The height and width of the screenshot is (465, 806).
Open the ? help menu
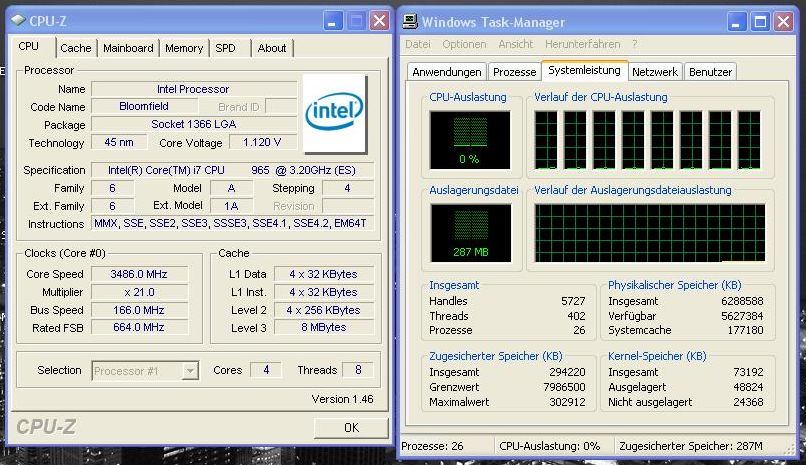635,44
